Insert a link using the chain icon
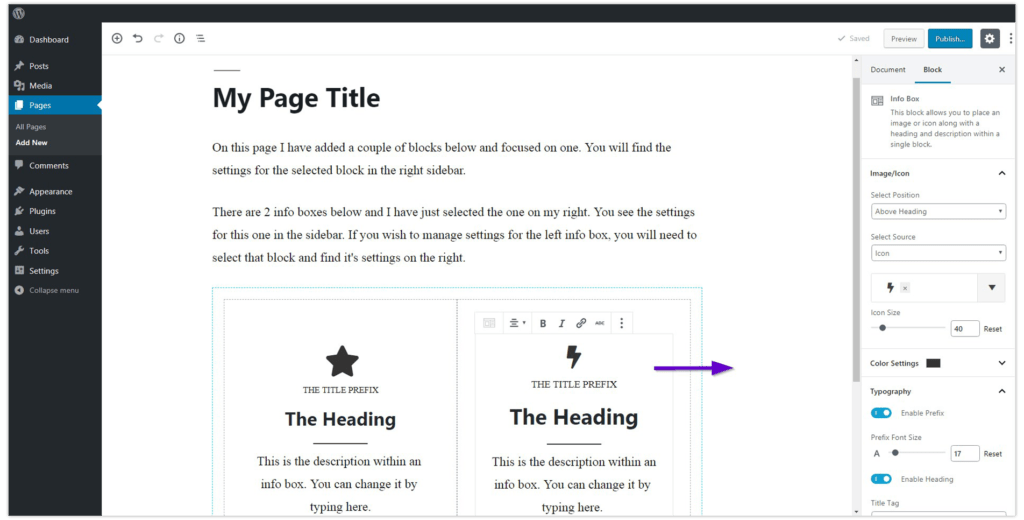The image size is (1024, 520). click(581, 323)
